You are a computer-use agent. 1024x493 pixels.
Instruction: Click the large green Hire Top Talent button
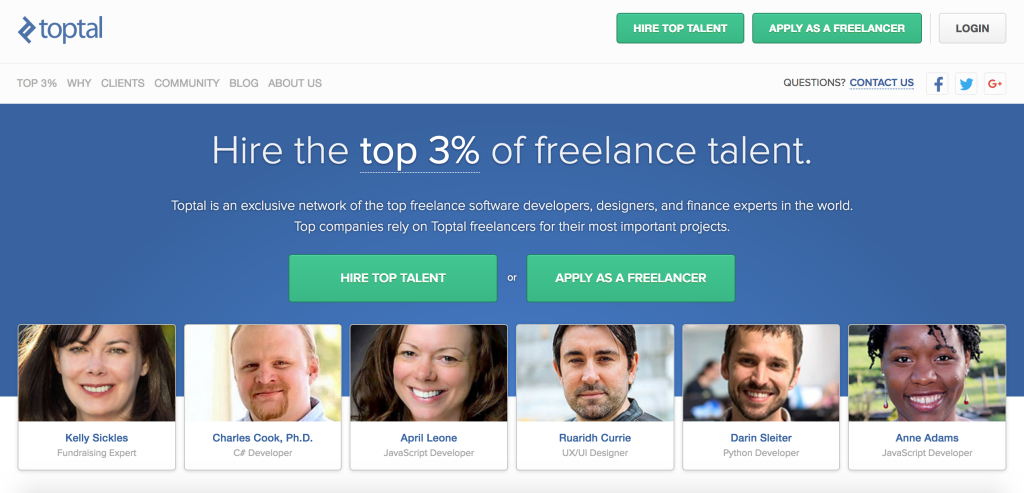click(393, 278)
